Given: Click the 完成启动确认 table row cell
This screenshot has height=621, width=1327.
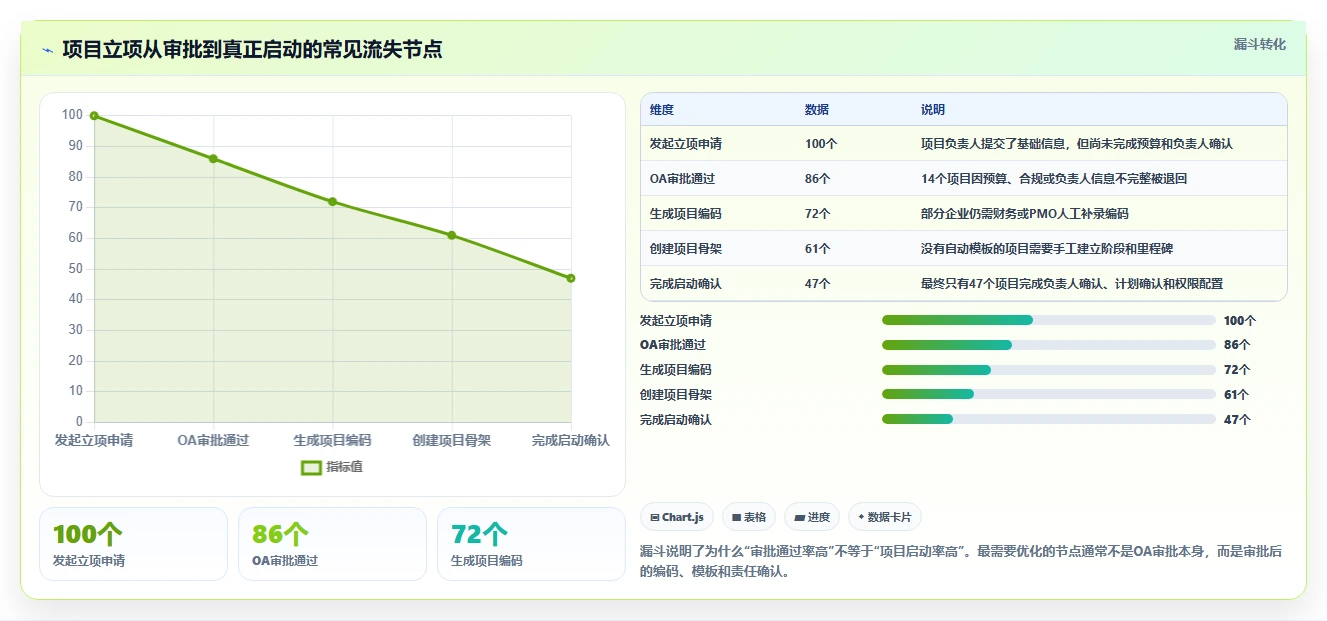Looking at the screenshot, I should click(686, 284).
